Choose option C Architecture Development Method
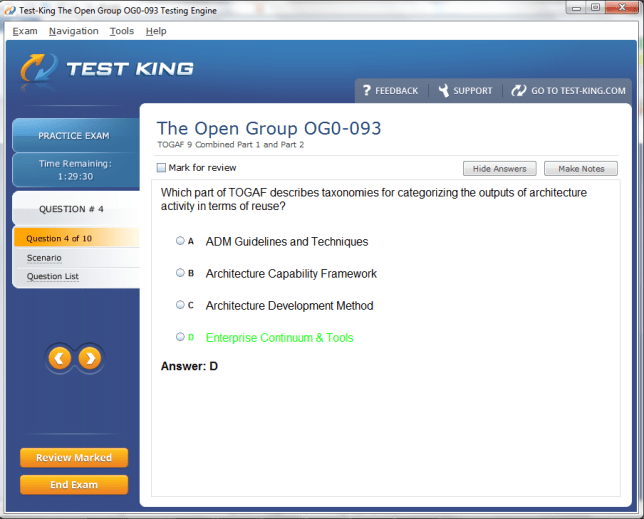644x519 pixels. point(180,305)
